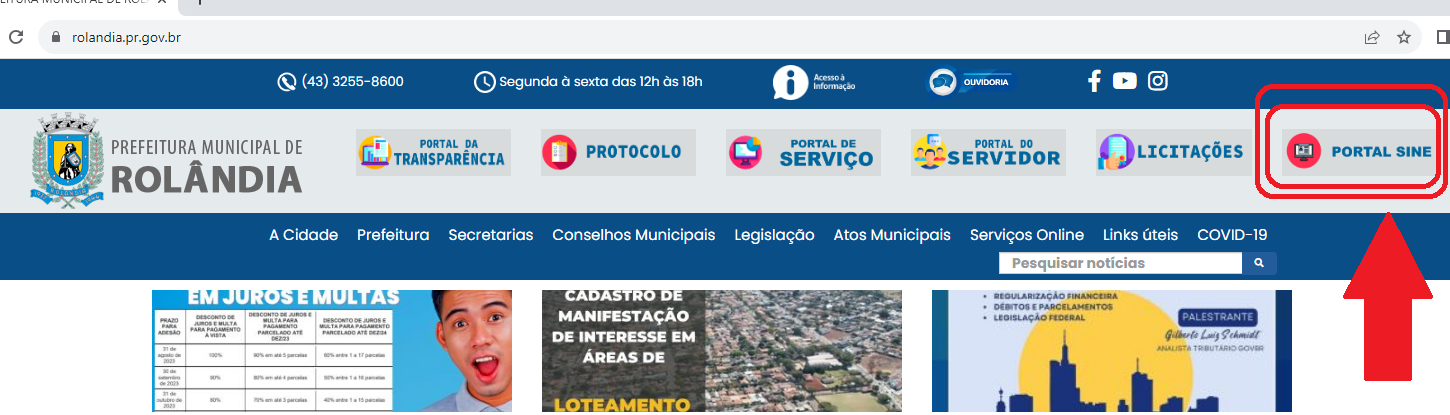Image resolution: width=1450 pixels, height=415 pixels.
Task: Bookmark this page with star icon
Action: (x=1404, y=38)
